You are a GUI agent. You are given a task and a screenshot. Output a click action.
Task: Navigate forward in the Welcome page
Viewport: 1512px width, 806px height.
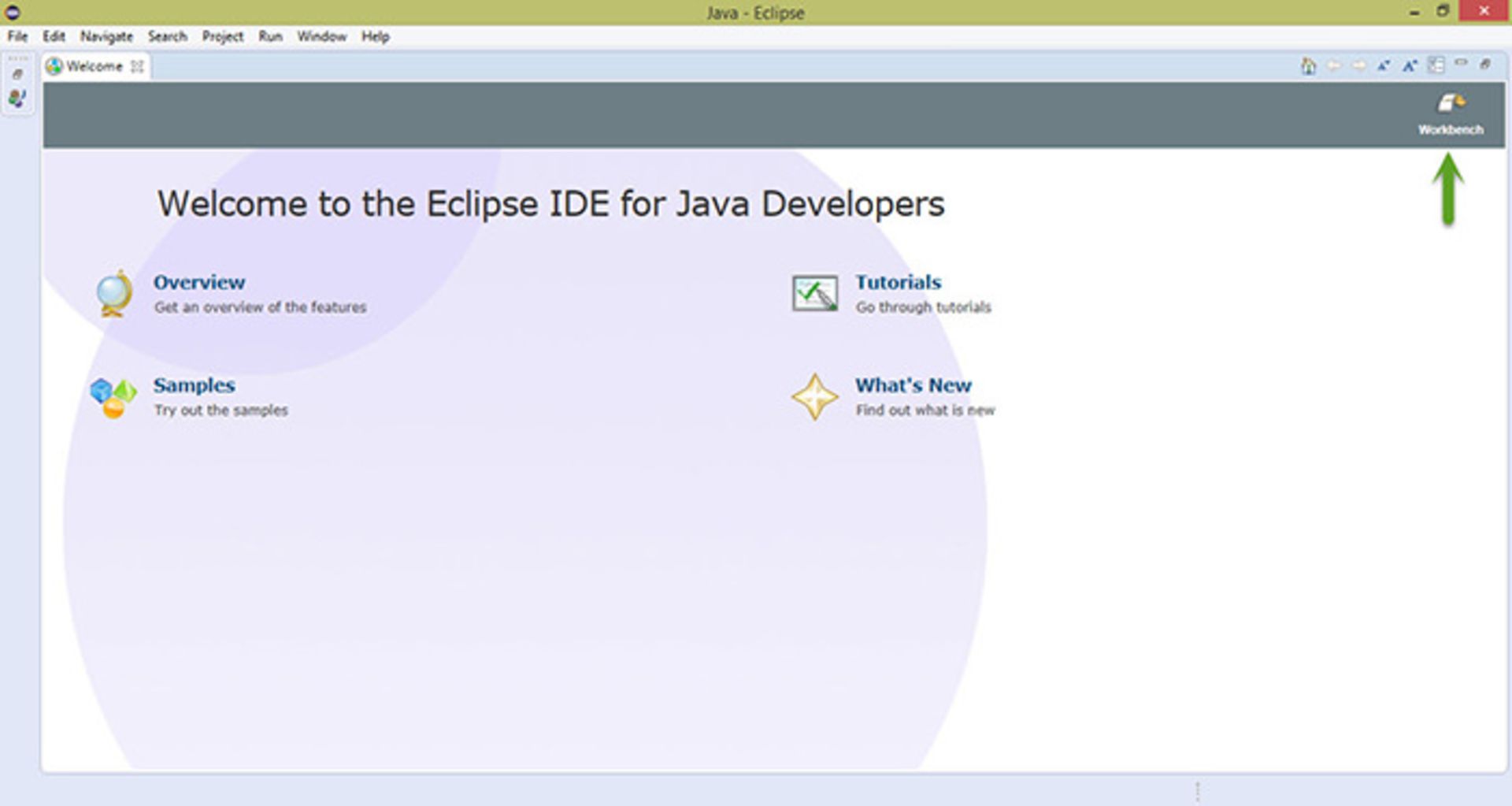point(1359,65)
